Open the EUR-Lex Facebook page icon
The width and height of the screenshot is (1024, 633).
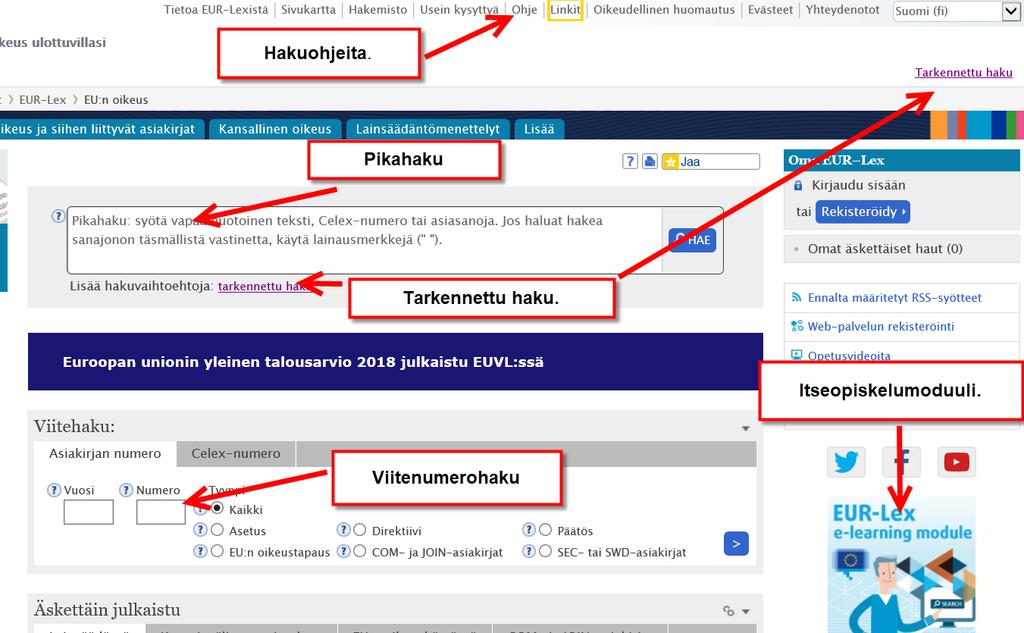901,462
